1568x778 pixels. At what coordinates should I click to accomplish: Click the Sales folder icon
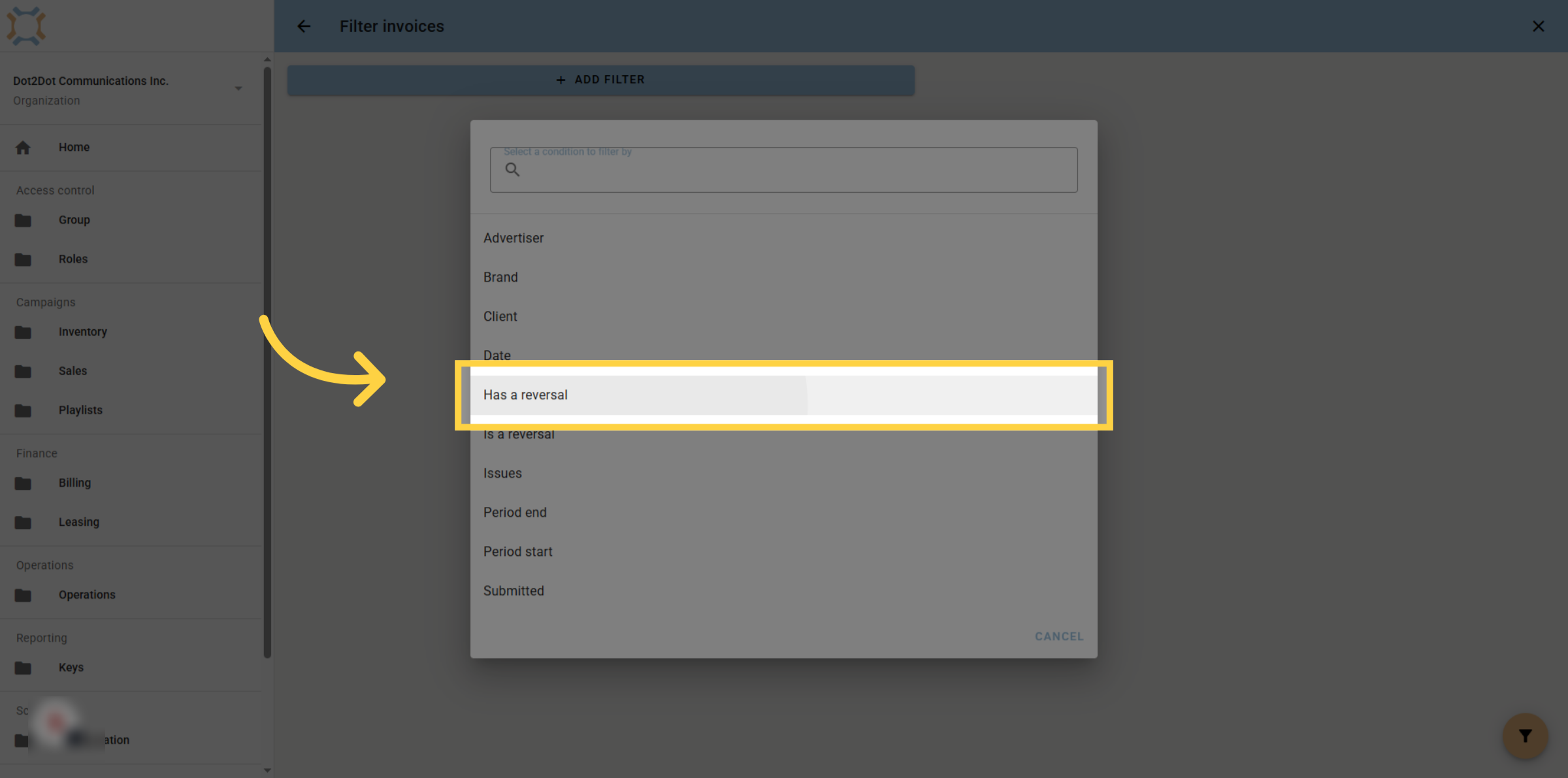(23, 371)
